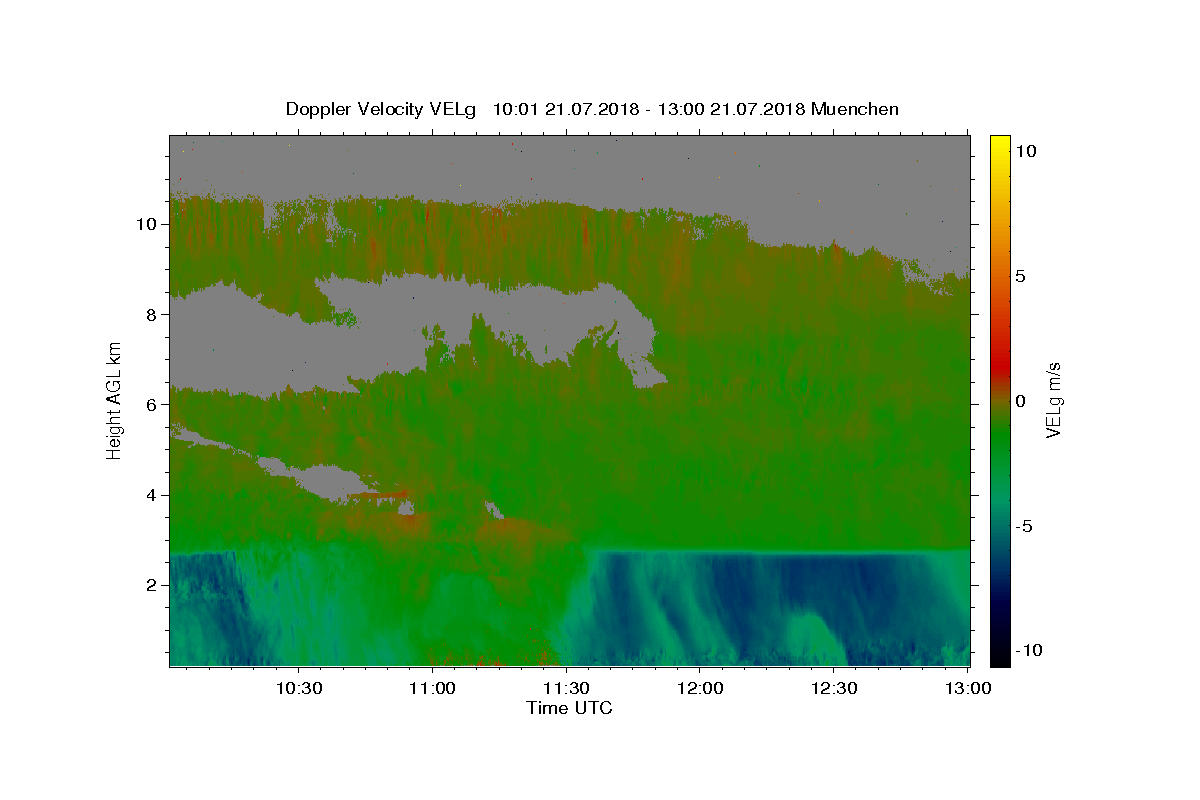Viewport: 1200px width, 800px height.
Task: Click the colorbar tick label 5
Action: pos(1020,276)
